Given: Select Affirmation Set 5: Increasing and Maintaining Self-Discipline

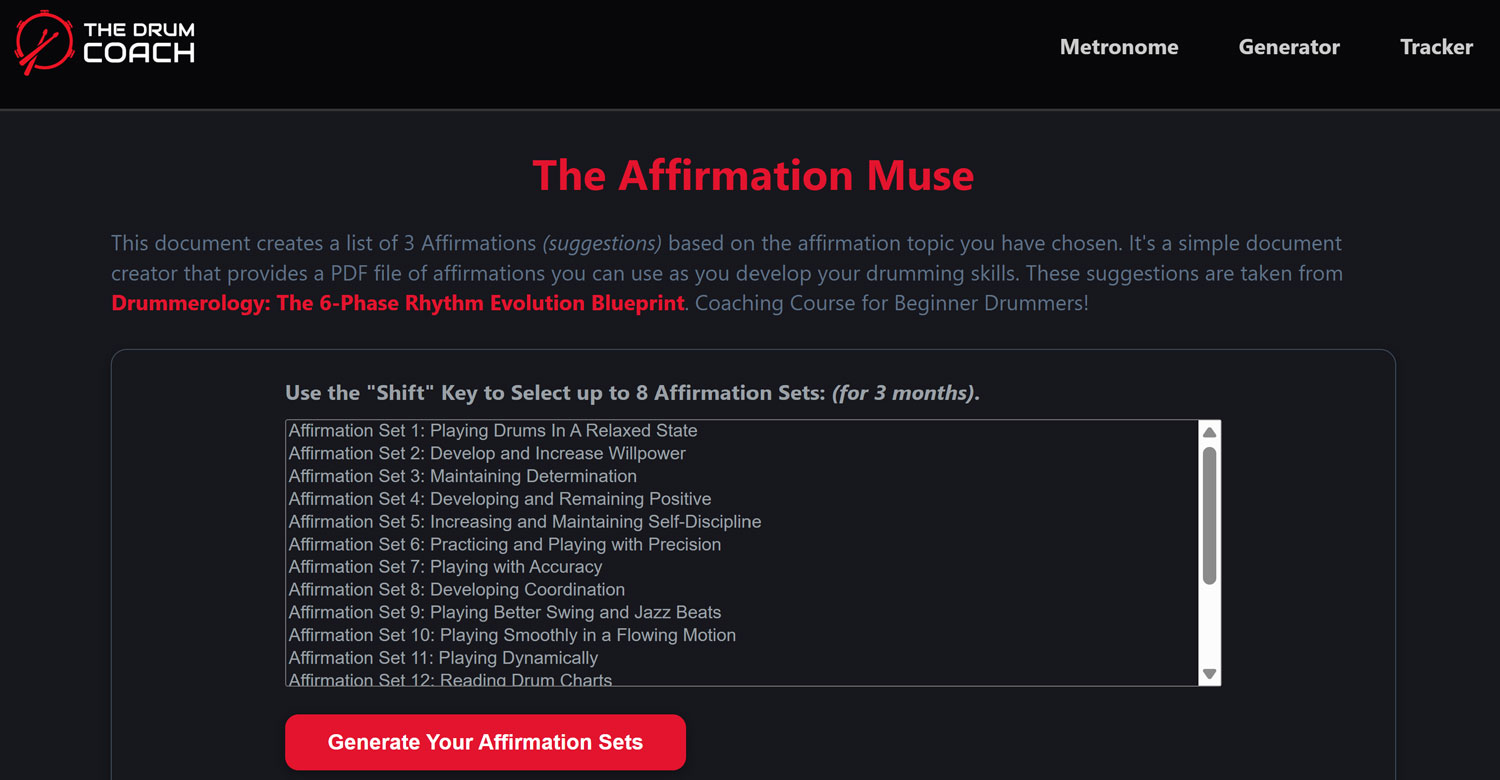Looking at the screenshot, I should (x=524, y=521).
